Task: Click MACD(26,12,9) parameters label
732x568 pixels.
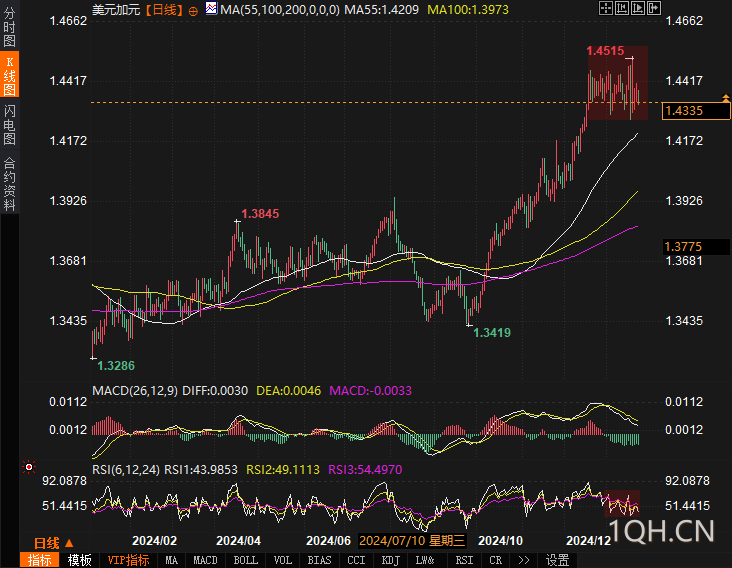Action: (x=135, y=391)
